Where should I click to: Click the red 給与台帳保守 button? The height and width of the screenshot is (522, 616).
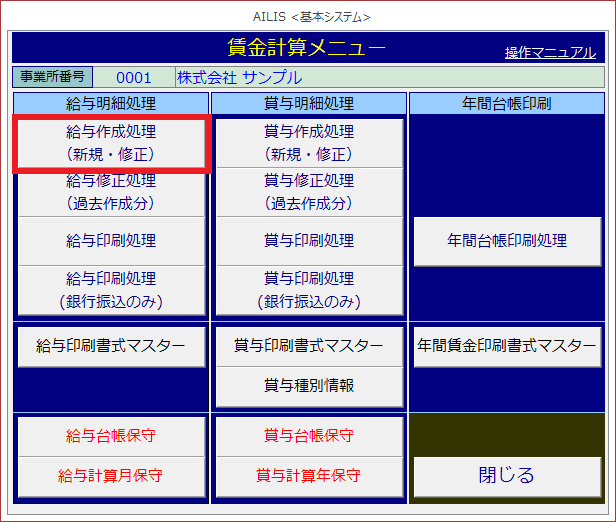[111, 435]
